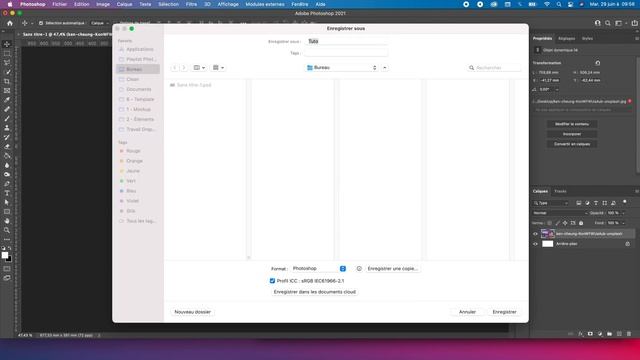Click the new group folder icon
Viewport: 640px width, 360px height.
609,334
